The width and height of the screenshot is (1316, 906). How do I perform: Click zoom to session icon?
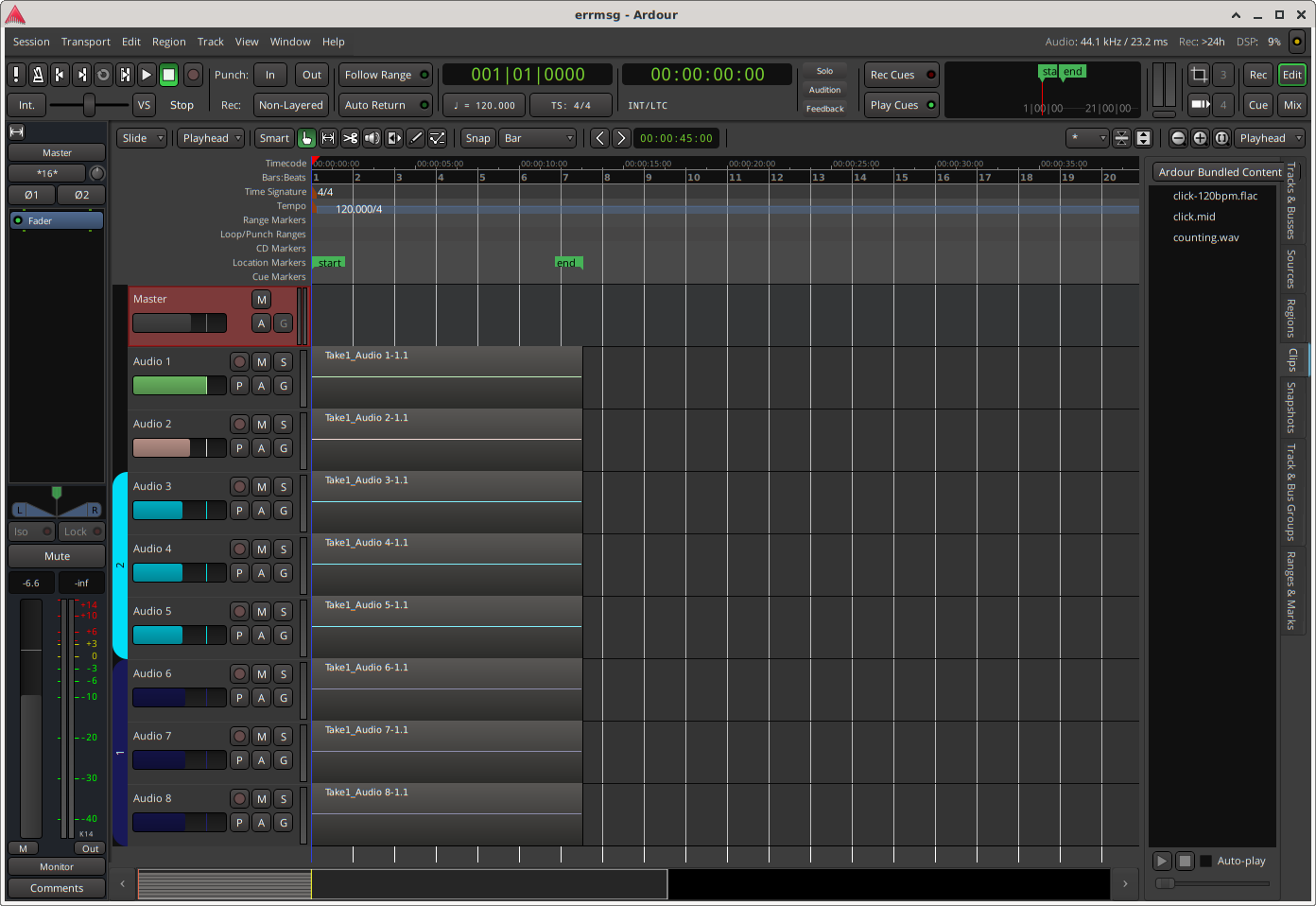pyautogui.click(x=1221, y=138)
